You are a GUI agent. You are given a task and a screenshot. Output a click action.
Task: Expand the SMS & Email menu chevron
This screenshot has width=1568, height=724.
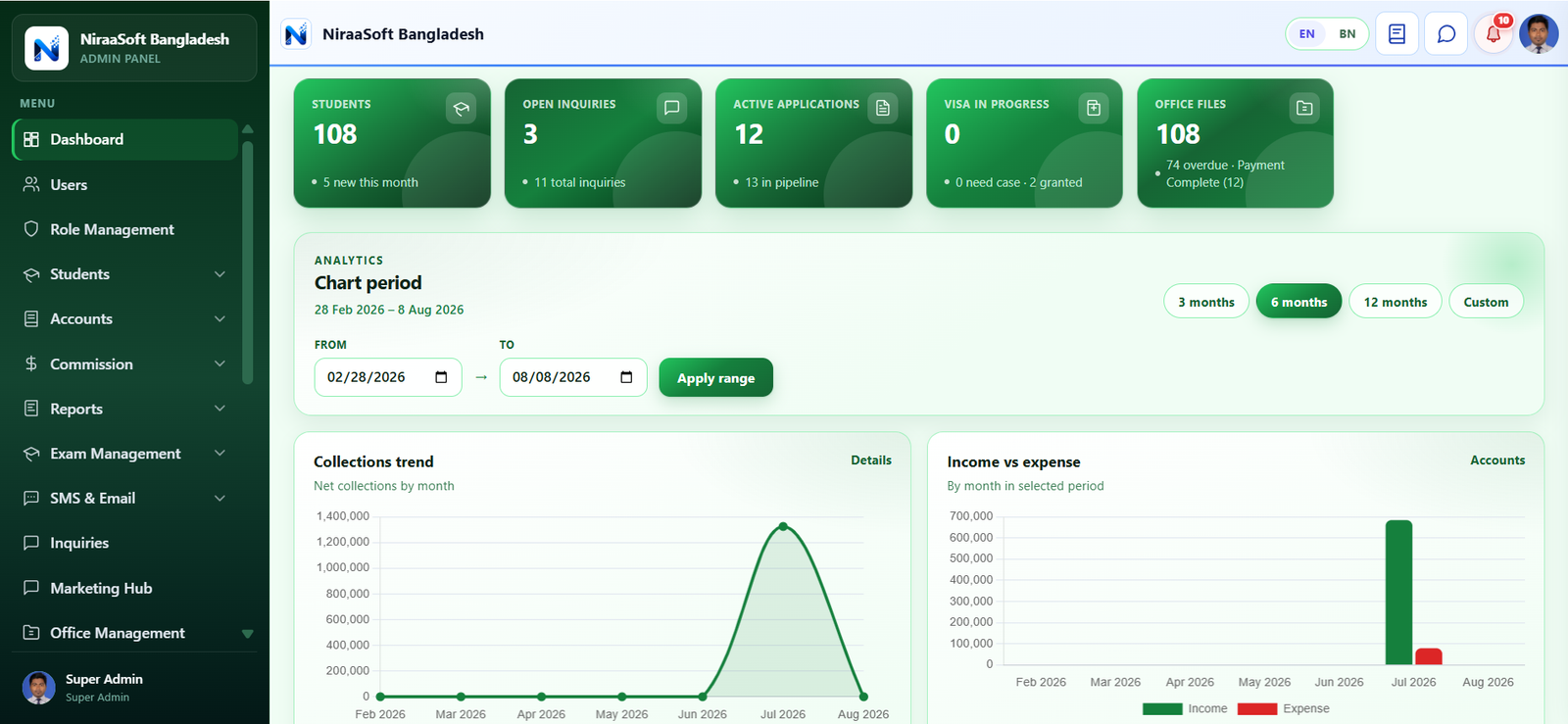(x=220, y=498)
